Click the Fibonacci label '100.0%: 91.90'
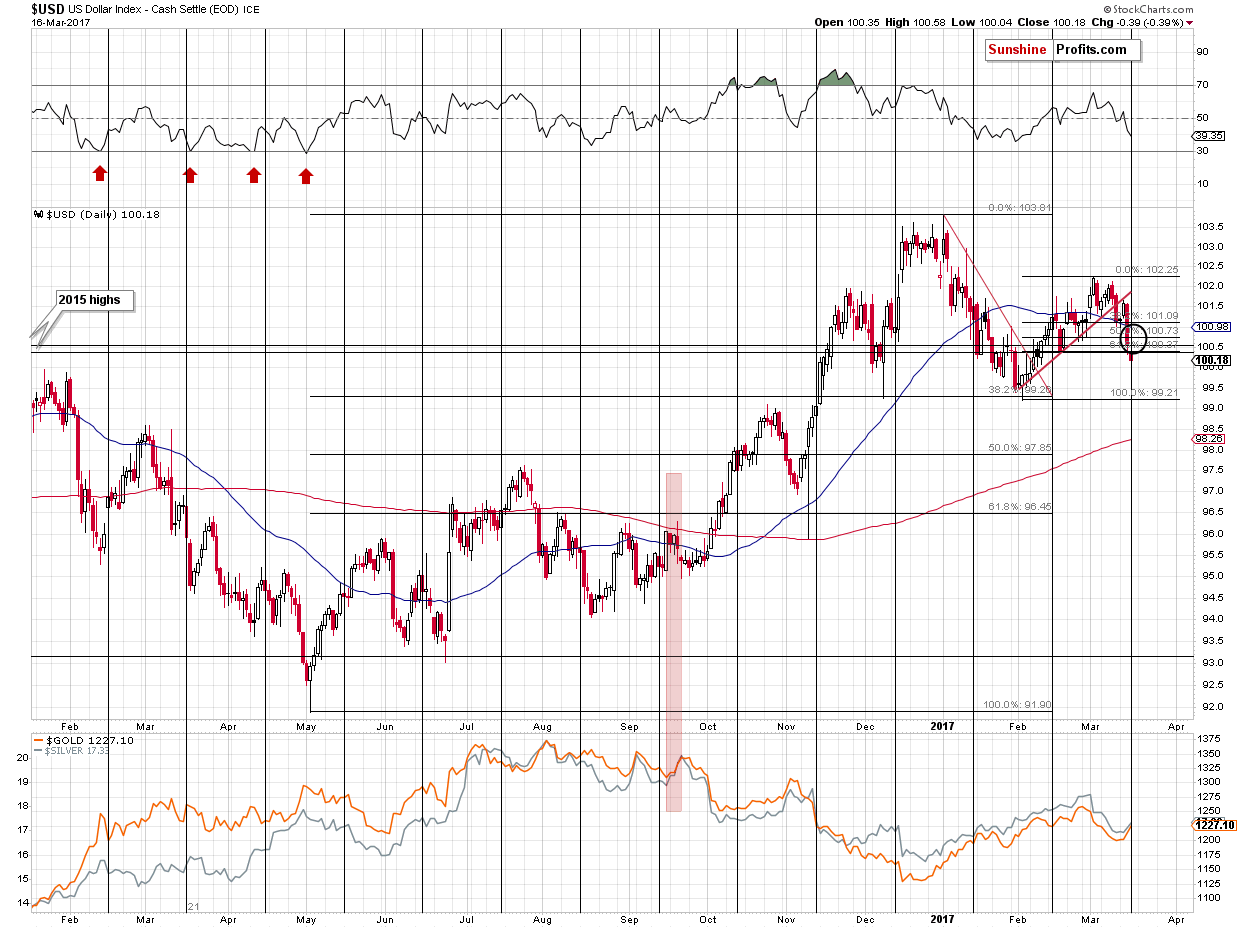Screen dimensions: 1240x928 (x=1017, y=704)
